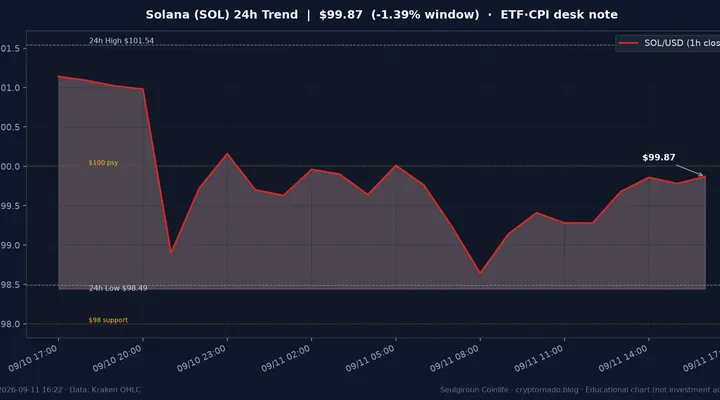
Task: Click x-axis label '09/10 23:00'
Action: tap(202, 358)
